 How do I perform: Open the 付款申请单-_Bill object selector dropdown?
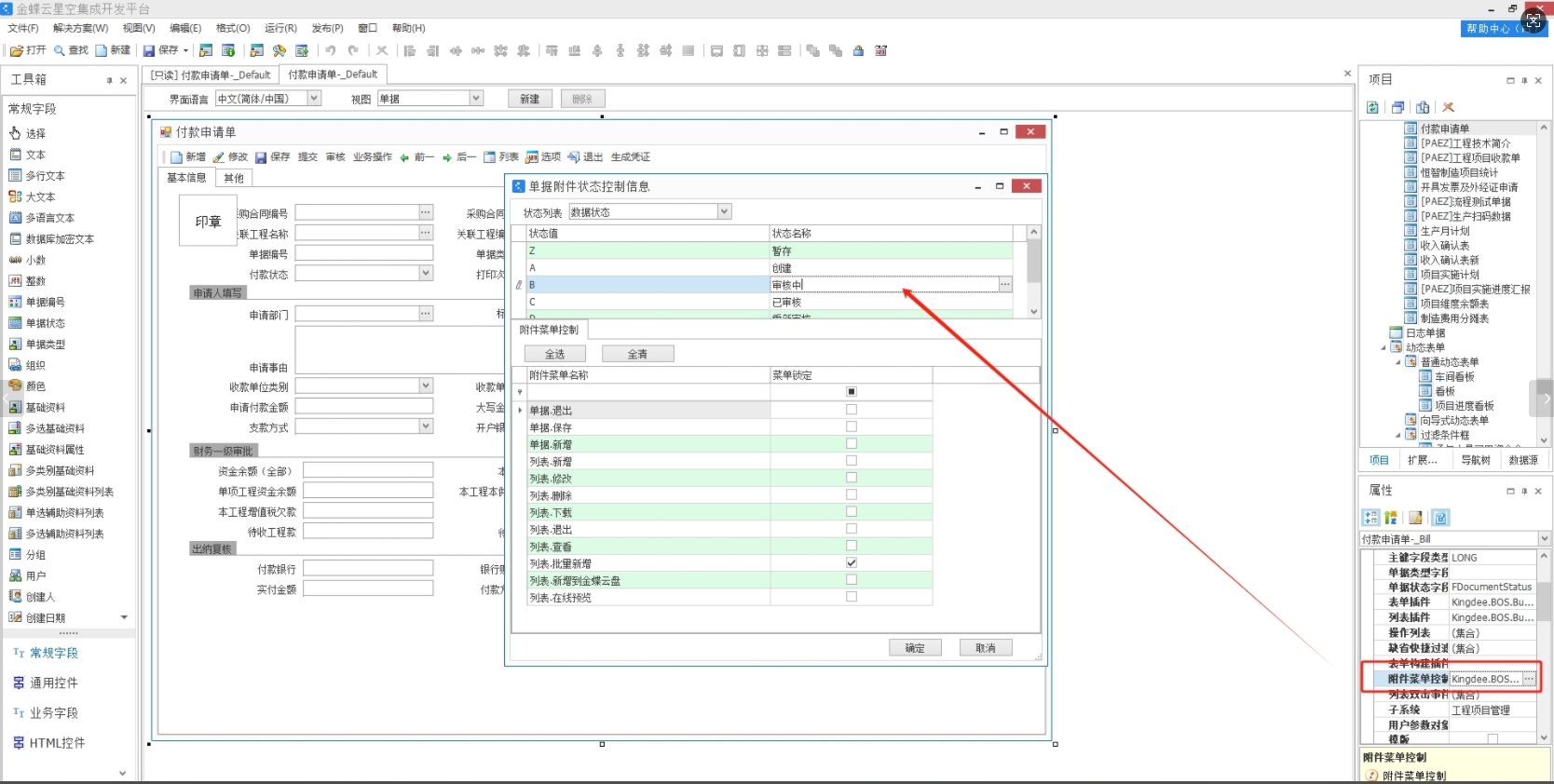coord(1544,539)
